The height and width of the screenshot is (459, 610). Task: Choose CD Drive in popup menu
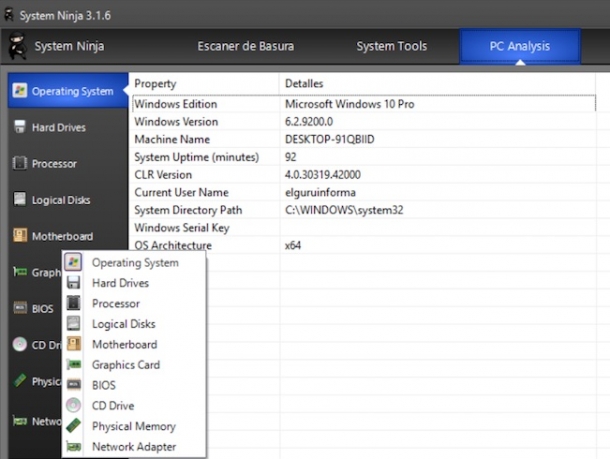pyautogui.click(x=134, y=406)
